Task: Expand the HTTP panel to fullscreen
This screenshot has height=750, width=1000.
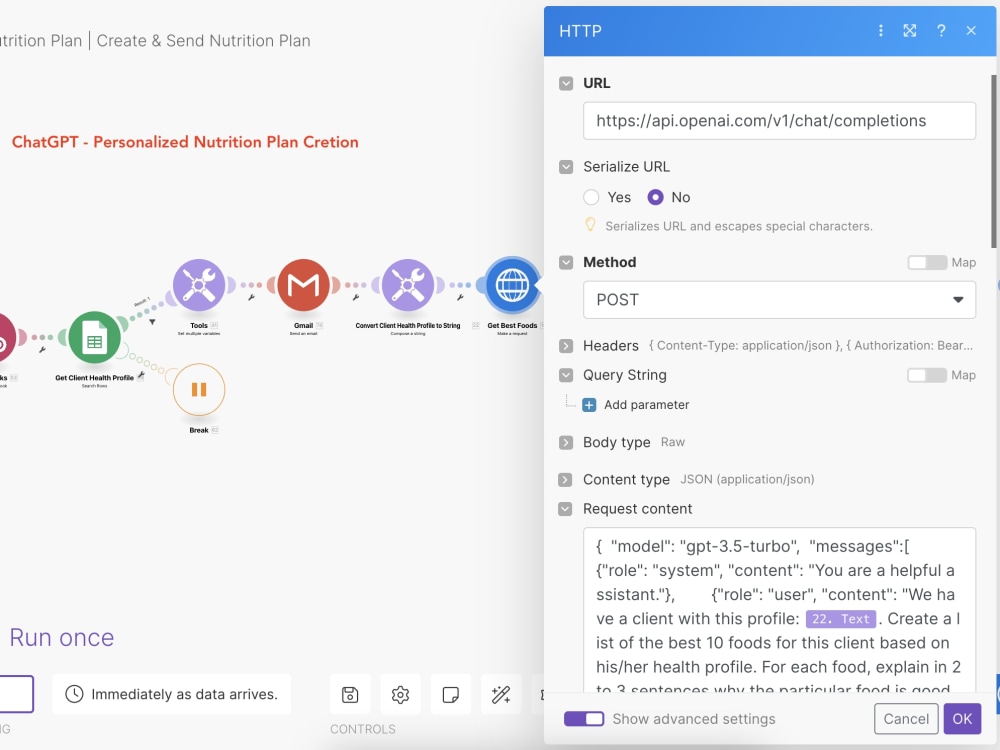Action: [910, 31]
